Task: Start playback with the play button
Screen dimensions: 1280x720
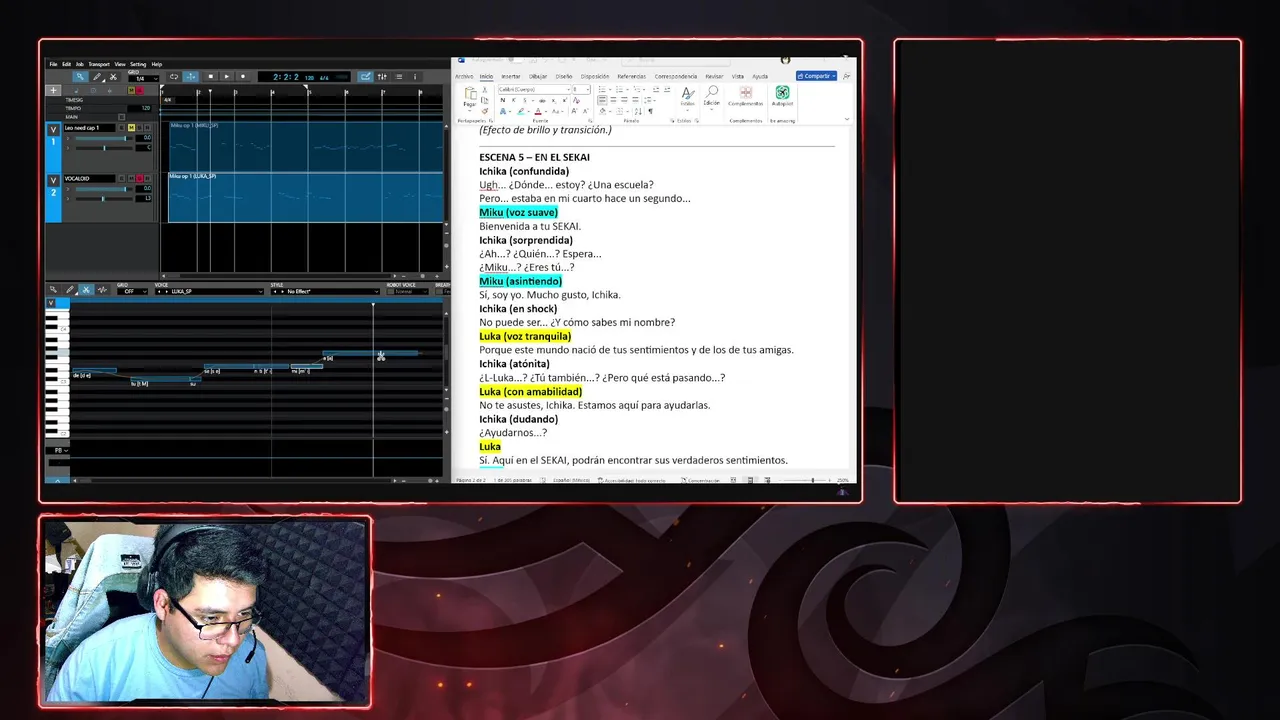Action: pyautogui.click(x=227, y=76)
